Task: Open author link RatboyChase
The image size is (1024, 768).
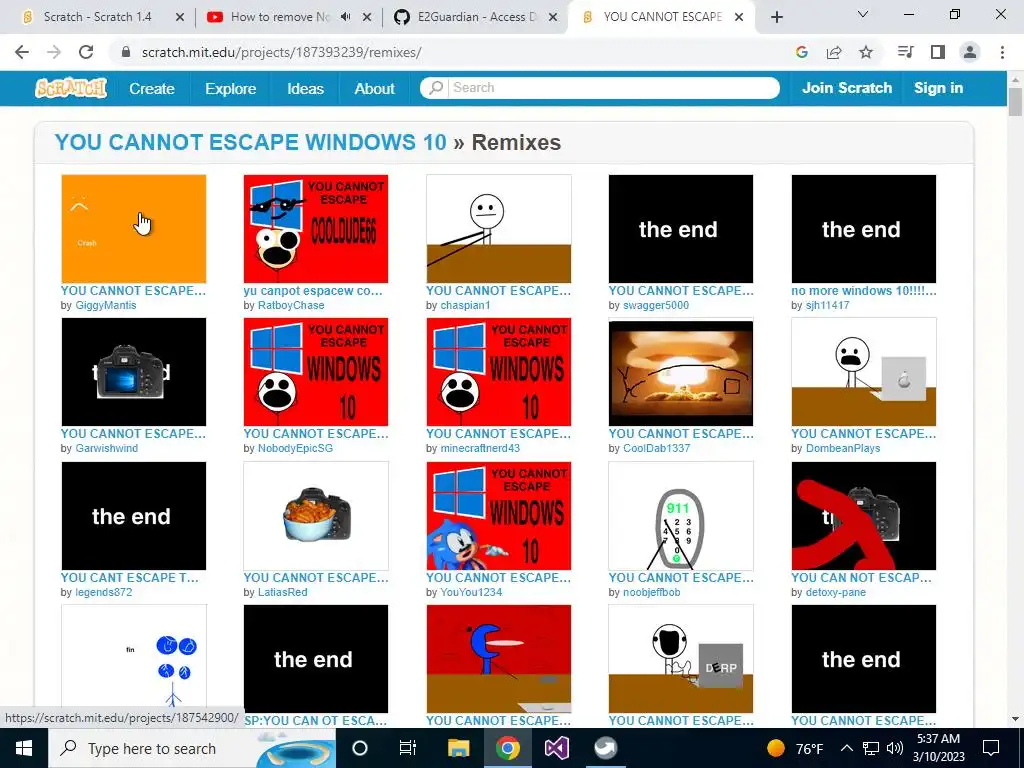Action: [291, 305]
